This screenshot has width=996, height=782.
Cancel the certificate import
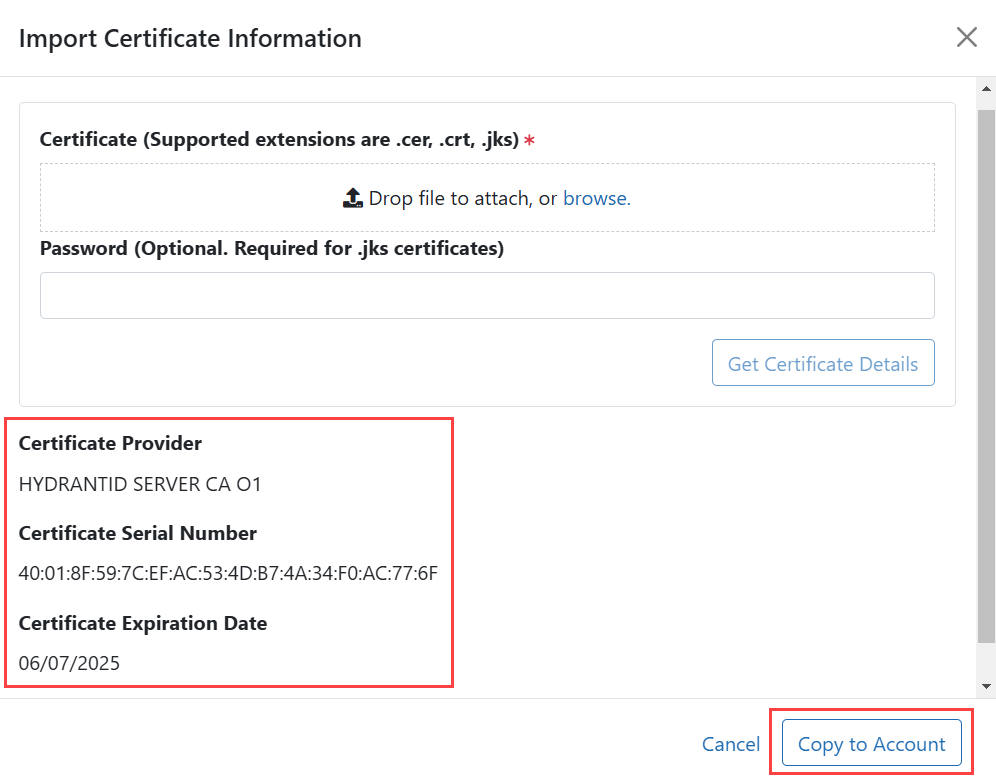pyautogui.click(x=730, y=744)
